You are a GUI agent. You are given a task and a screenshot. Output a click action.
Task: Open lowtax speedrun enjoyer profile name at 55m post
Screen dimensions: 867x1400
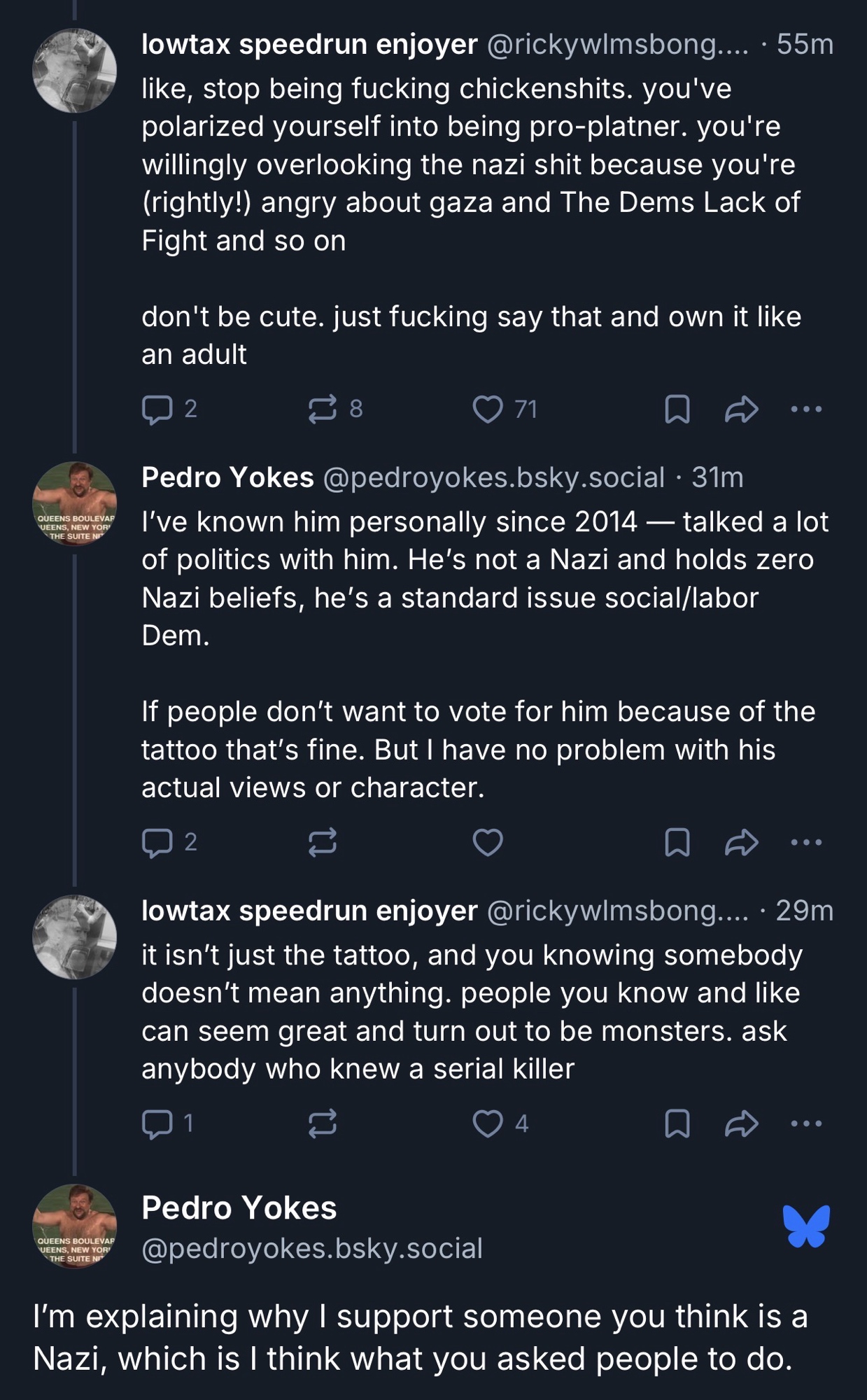[x=309, y=44]
